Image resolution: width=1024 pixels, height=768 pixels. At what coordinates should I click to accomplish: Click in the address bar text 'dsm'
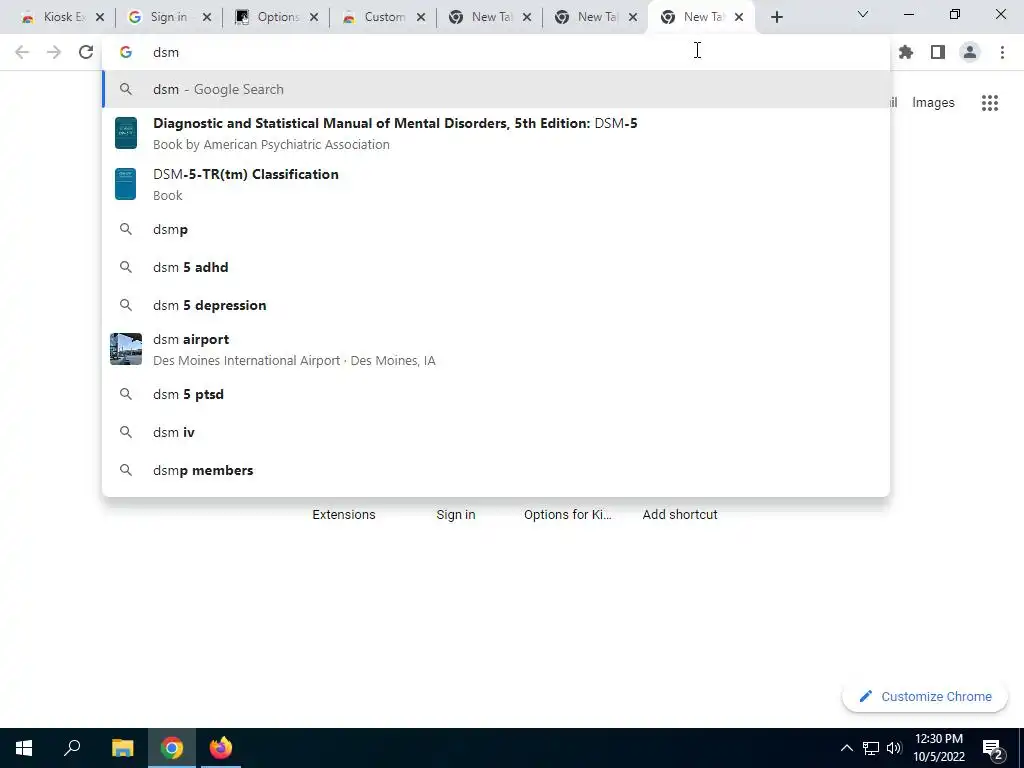pos(166,52)
